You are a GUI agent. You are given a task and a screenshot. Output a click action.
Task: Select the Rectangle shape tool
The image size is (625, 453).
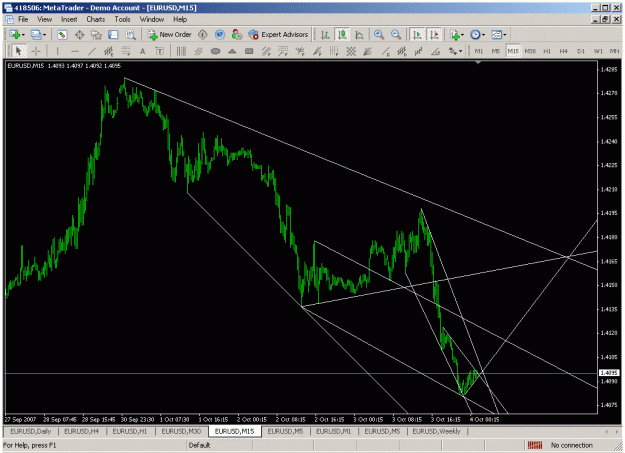249,51
